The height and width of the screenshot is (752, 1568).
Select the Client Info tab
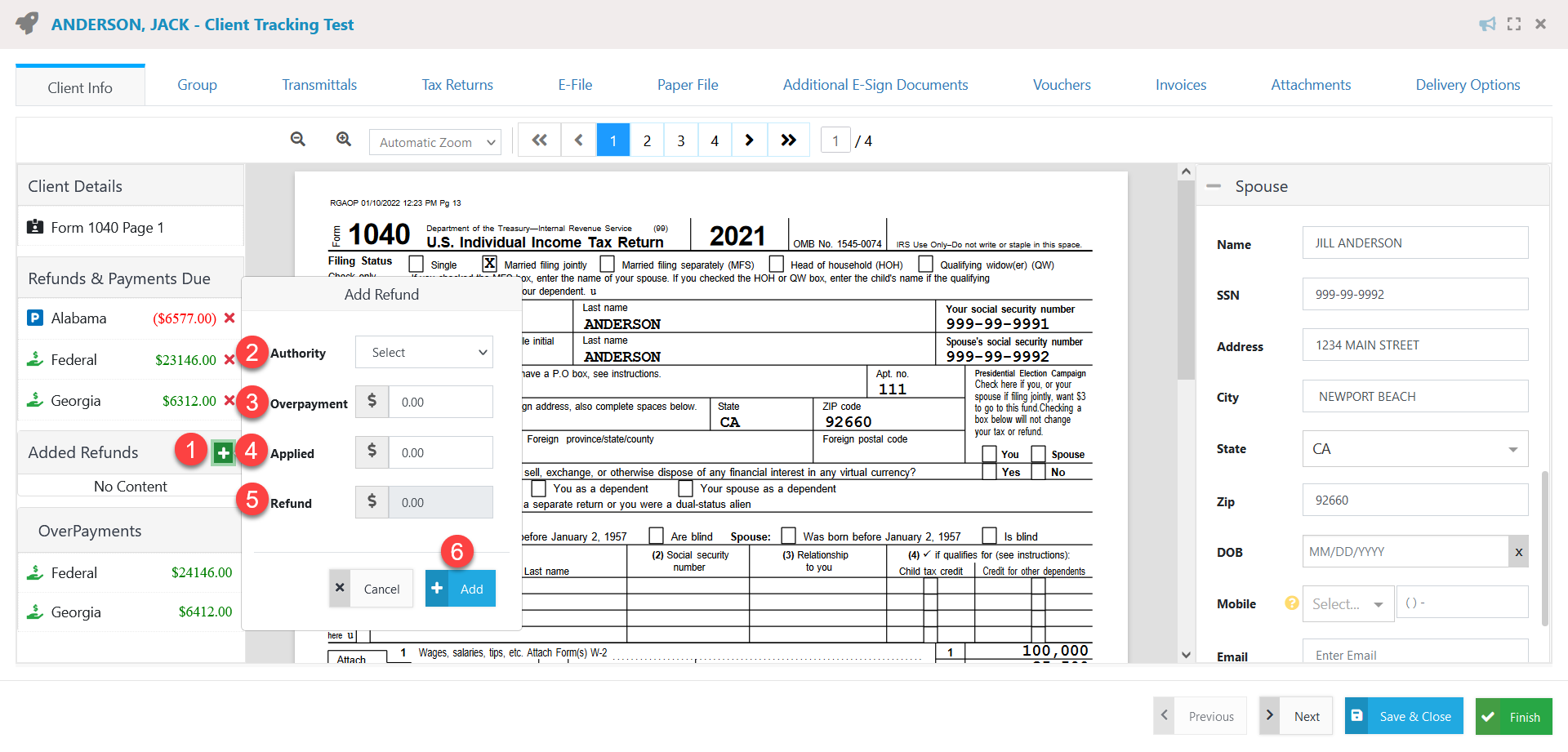pyautogui.click(x=80, y=87)
